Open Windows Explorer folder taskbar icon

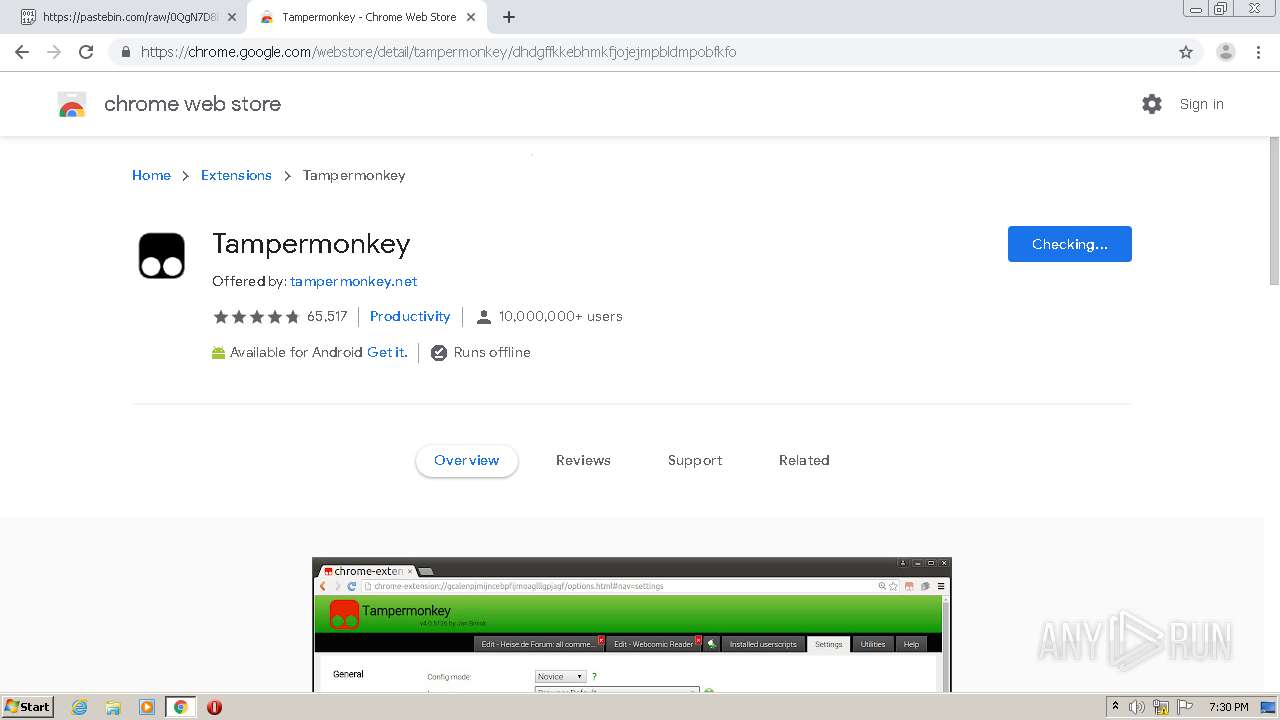pyautogui.click(x=113, y=707)
